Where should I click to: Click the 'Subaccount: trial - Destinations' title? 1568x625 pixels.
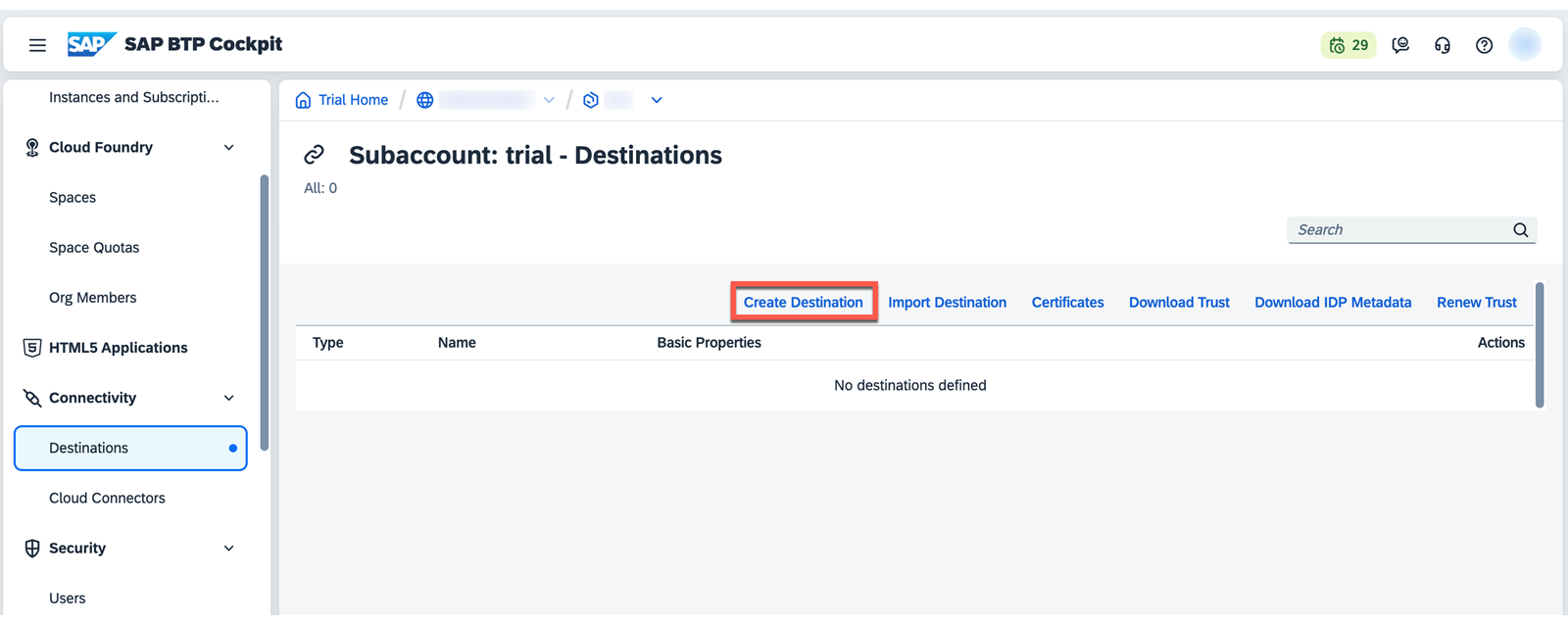click(535, 155)
